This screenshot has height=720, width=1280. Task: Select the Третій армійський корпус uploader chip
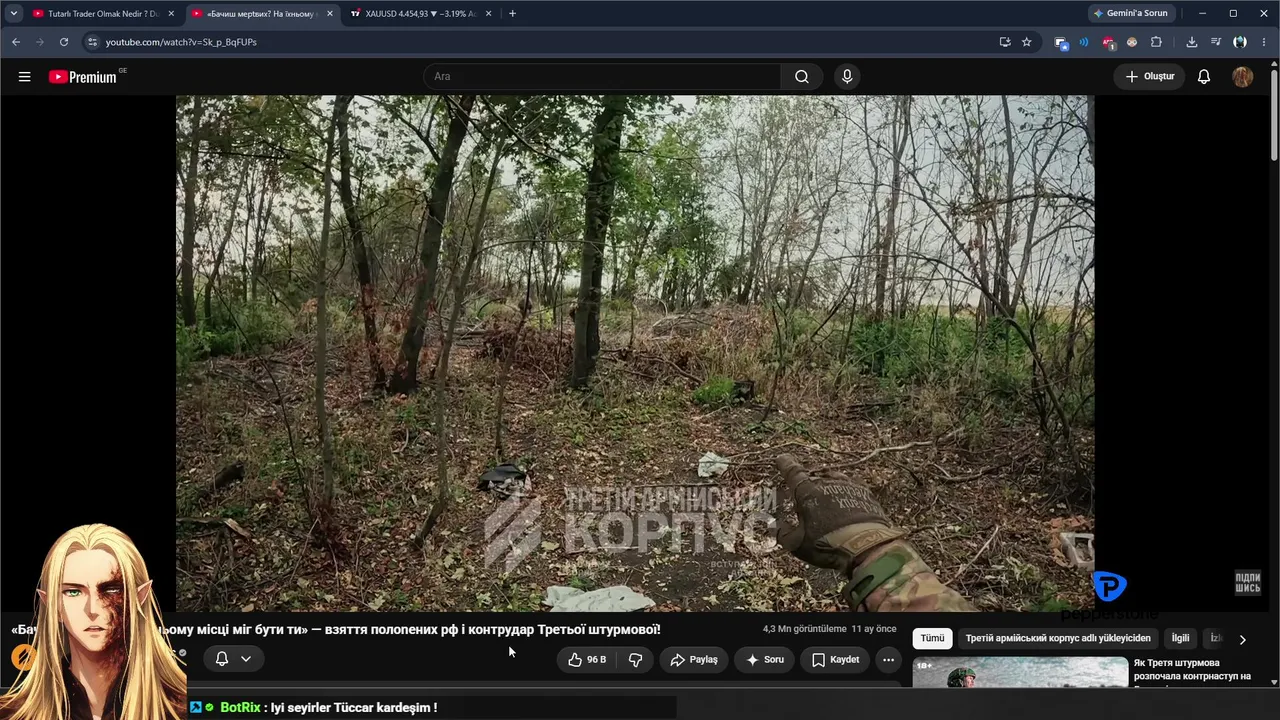click(1058, 638)
